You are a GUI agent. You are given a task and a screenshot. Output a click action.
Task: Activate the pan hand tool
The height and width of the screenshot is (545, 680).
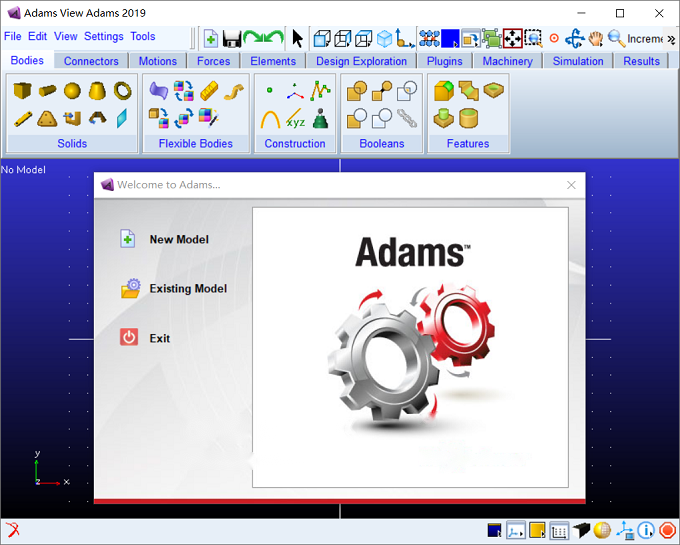pos(596,39)
